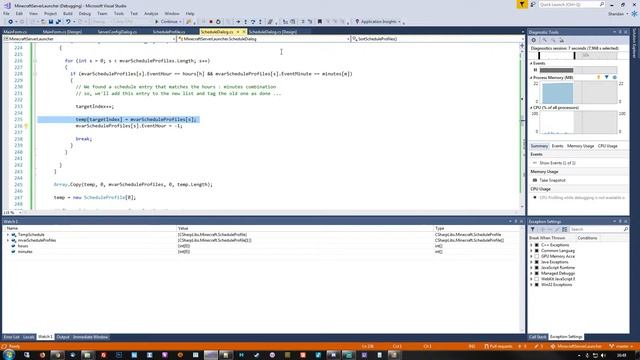The height and width of the screenshot is (360, 640).
Task: Click the notifications flag icon
Action: click(x=522, y=4)
